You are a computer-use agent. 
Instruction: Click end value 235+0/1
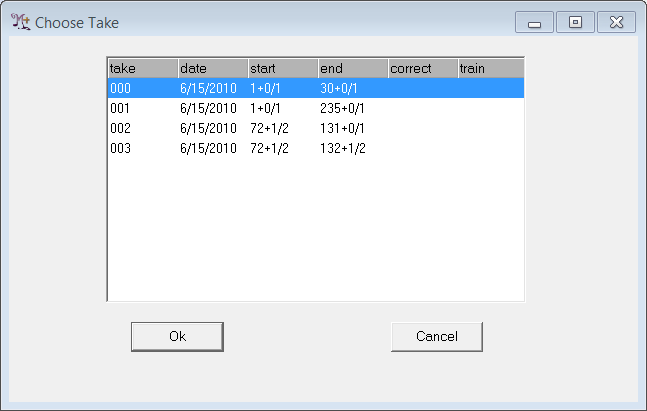coord(342,108)
